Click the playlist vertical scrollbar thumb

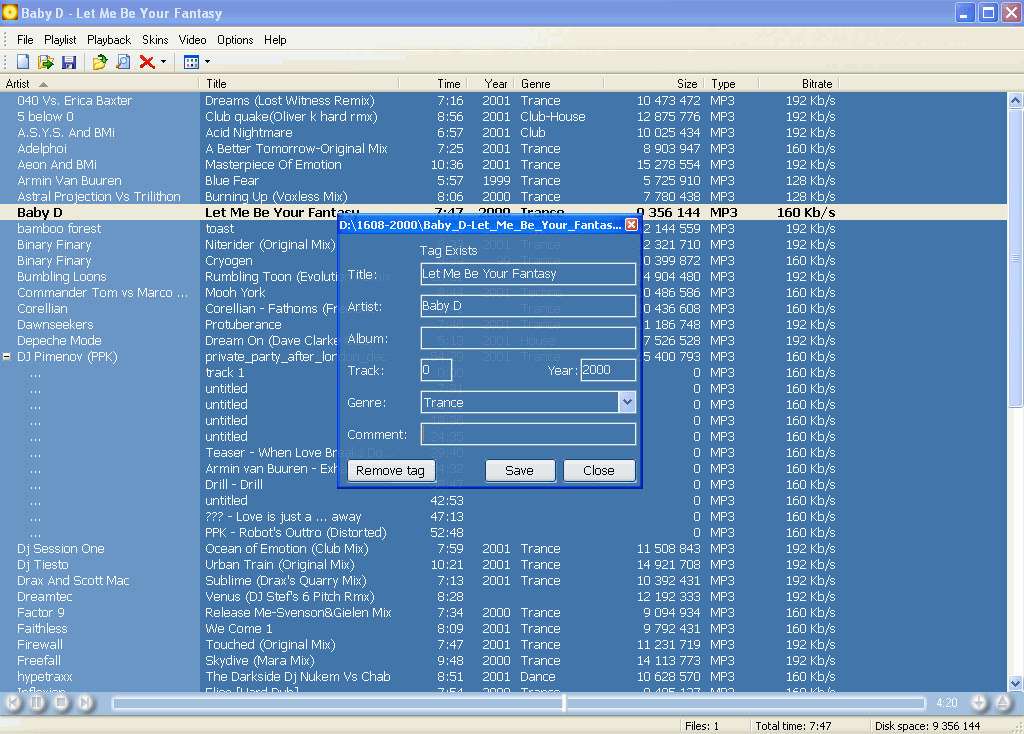click(1015, 259)
